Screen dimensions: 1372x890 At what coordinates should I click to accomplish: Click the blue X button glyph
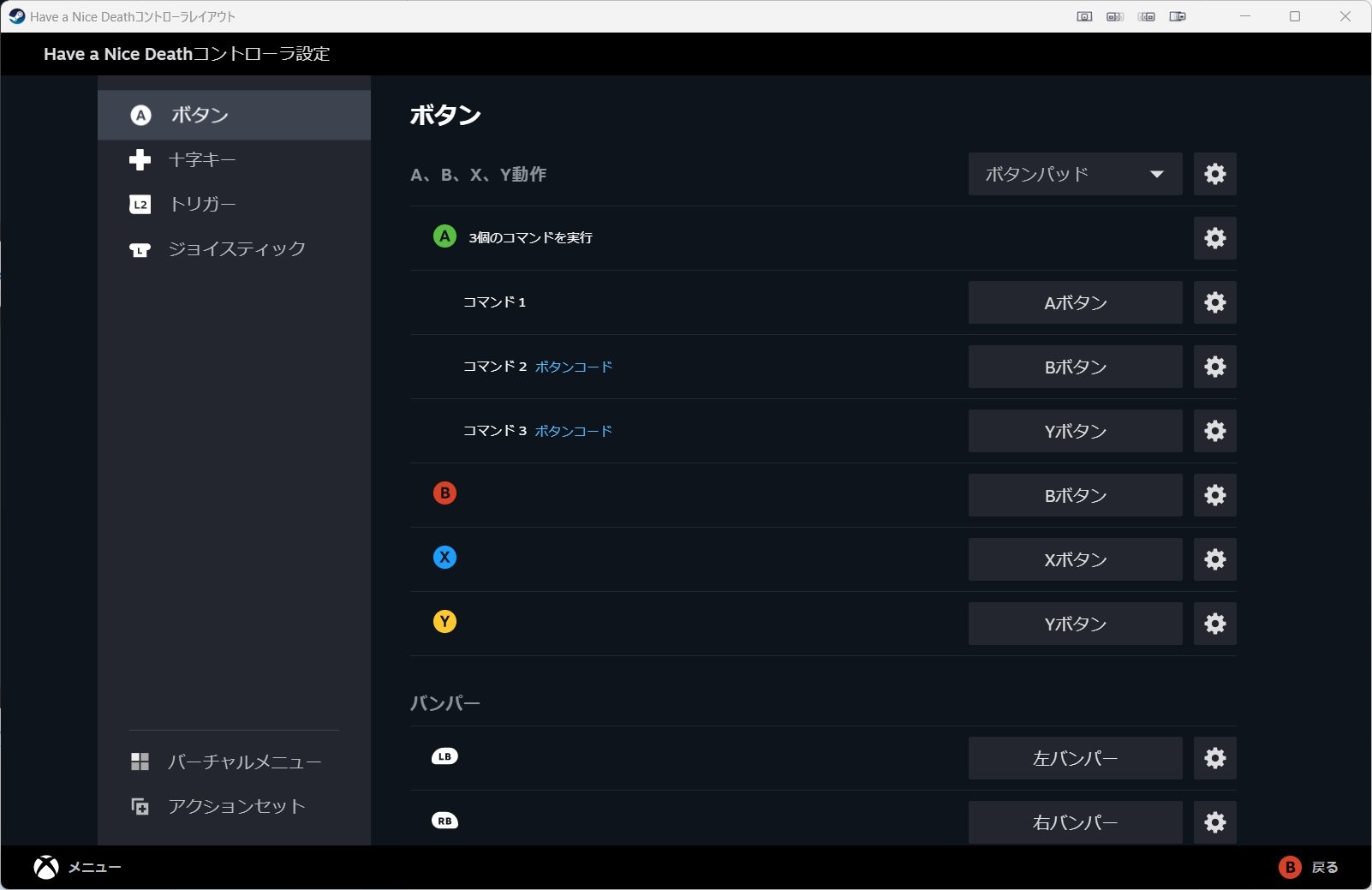pos(444,558)
